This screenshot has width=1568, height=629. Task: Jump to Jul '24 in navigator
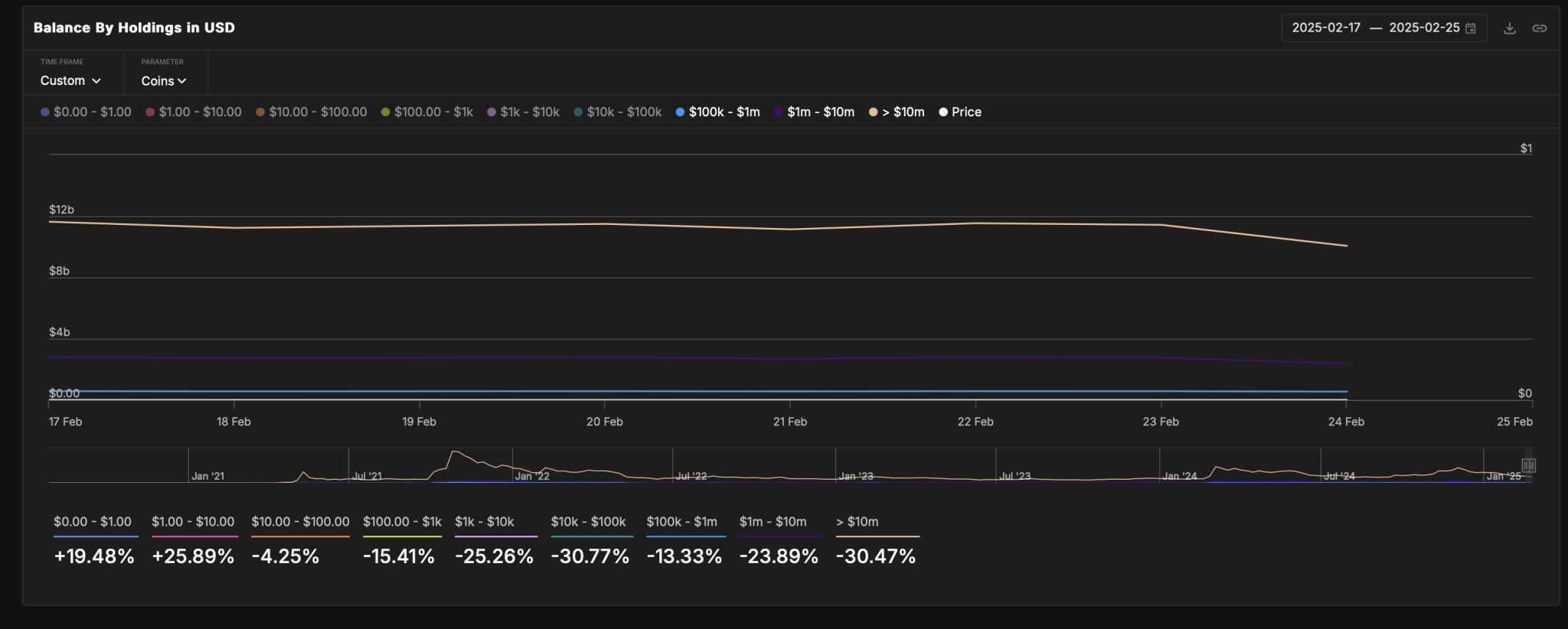1339,476
